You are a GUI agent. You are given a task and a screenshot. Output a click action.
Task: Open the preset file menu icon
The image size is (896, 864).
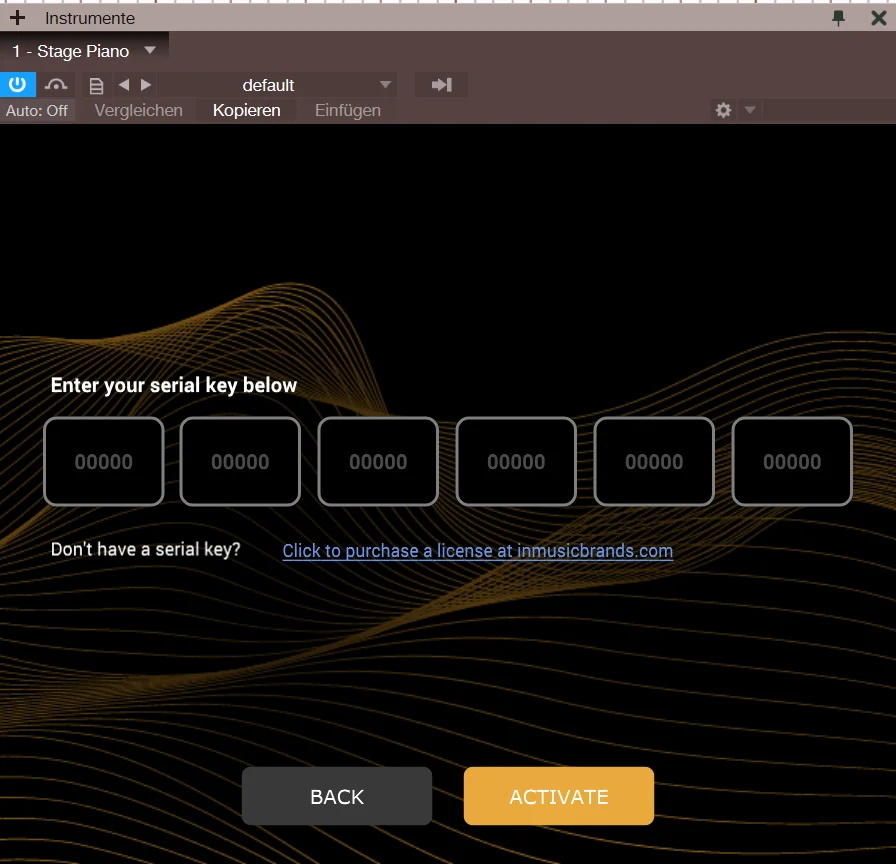coord(97,86)
